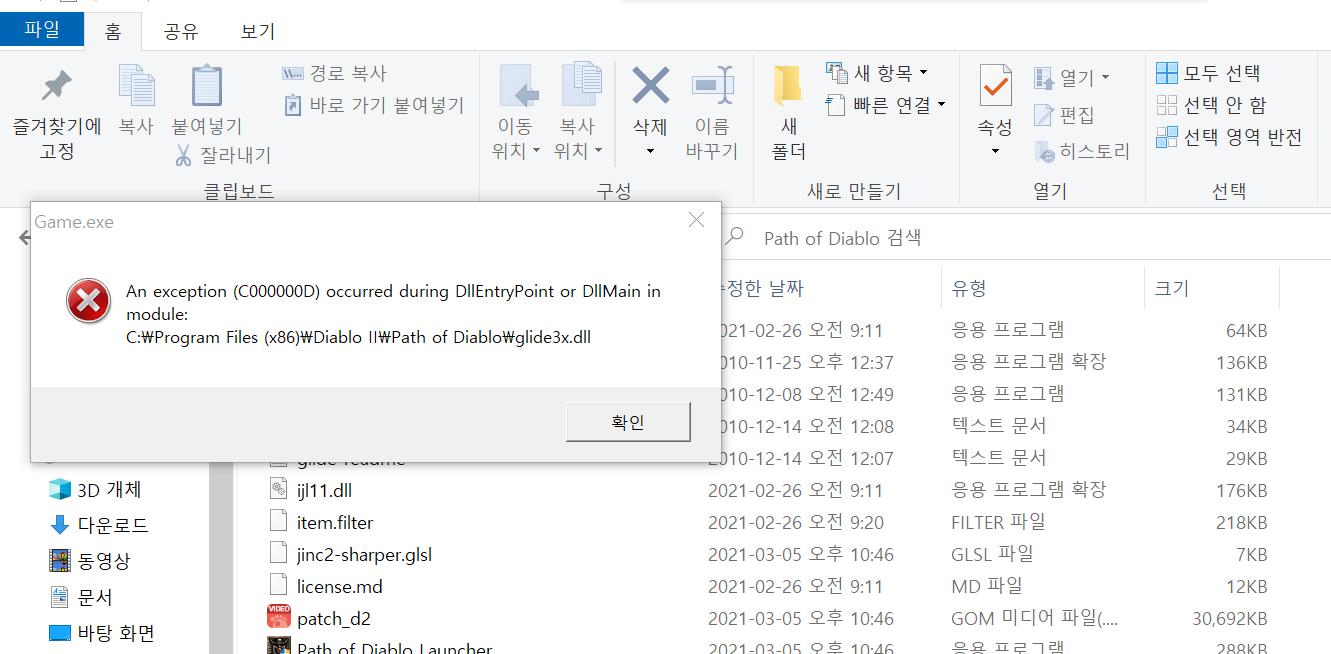Select the item.filter file
The image size is (1331, 654).
coord(335,522)
